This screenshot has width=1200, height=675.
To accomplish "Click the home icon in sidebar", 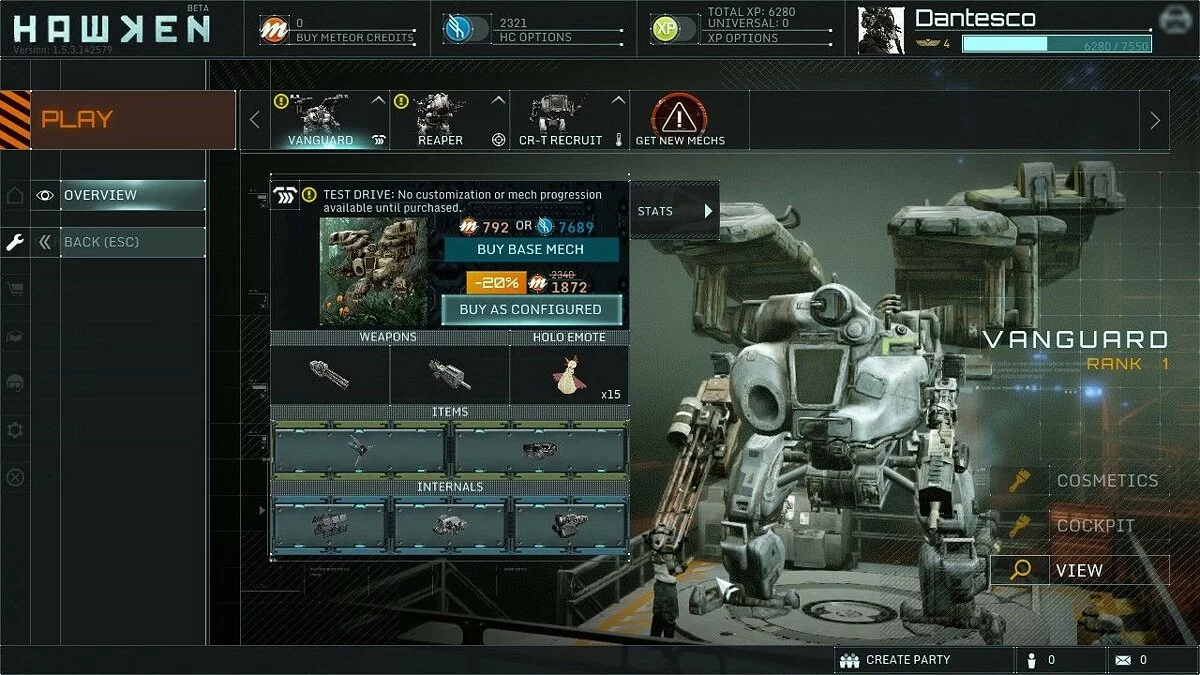I will pyautogui.click(x=15, y=195).
